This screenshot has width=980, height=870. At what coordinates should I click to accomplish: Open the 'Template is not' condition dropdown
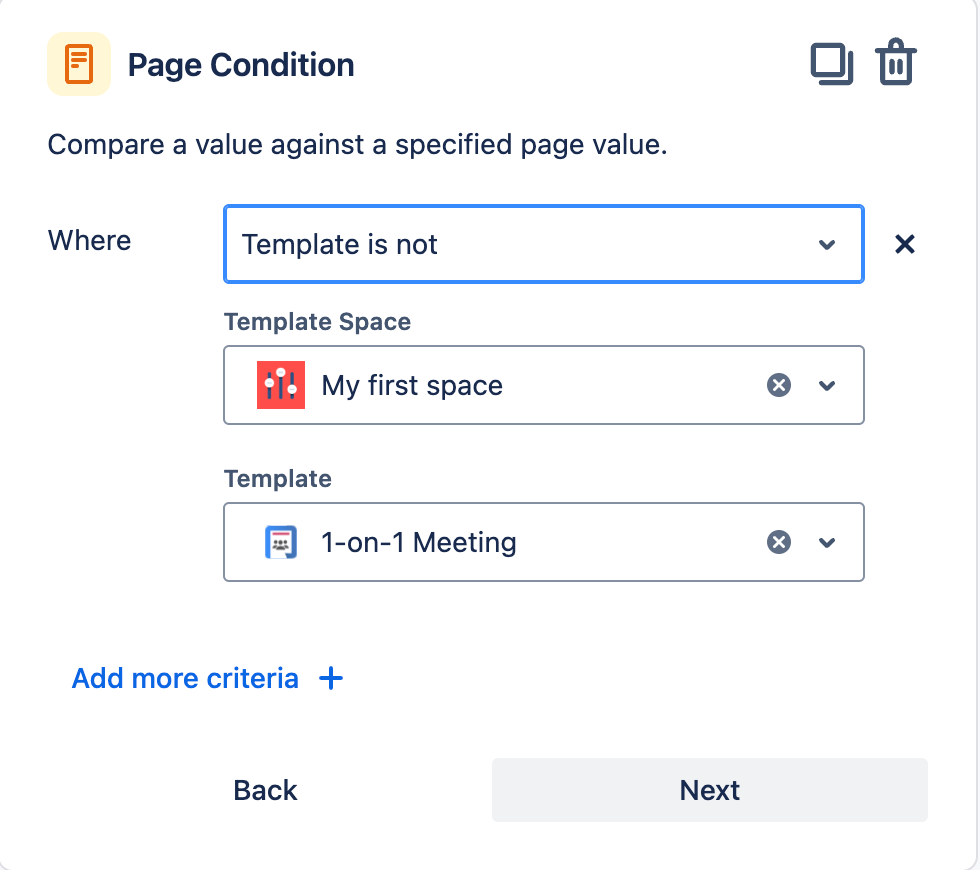point(520,244)
